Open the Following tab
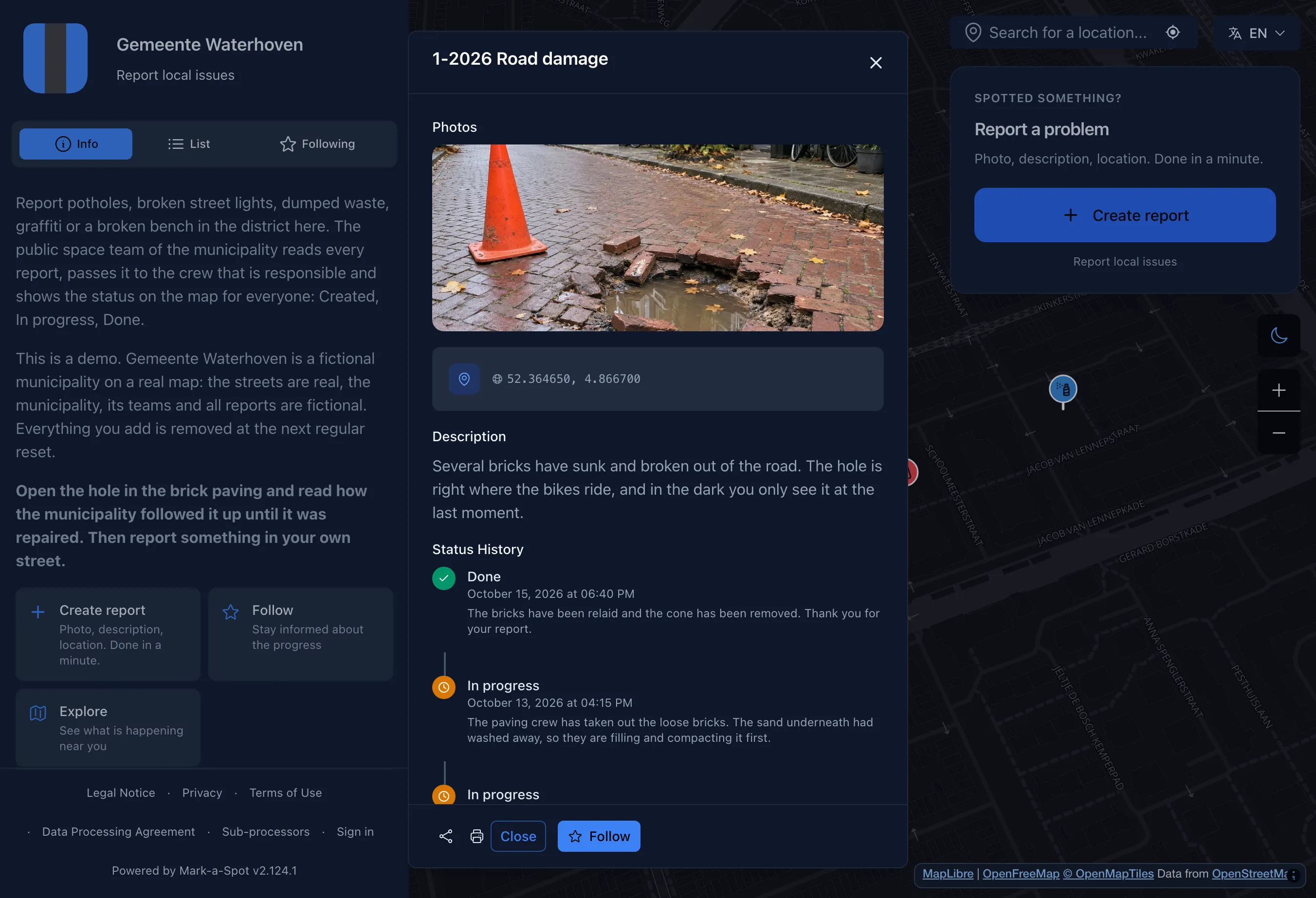The image size is (1316, 898). click(318, 144)
